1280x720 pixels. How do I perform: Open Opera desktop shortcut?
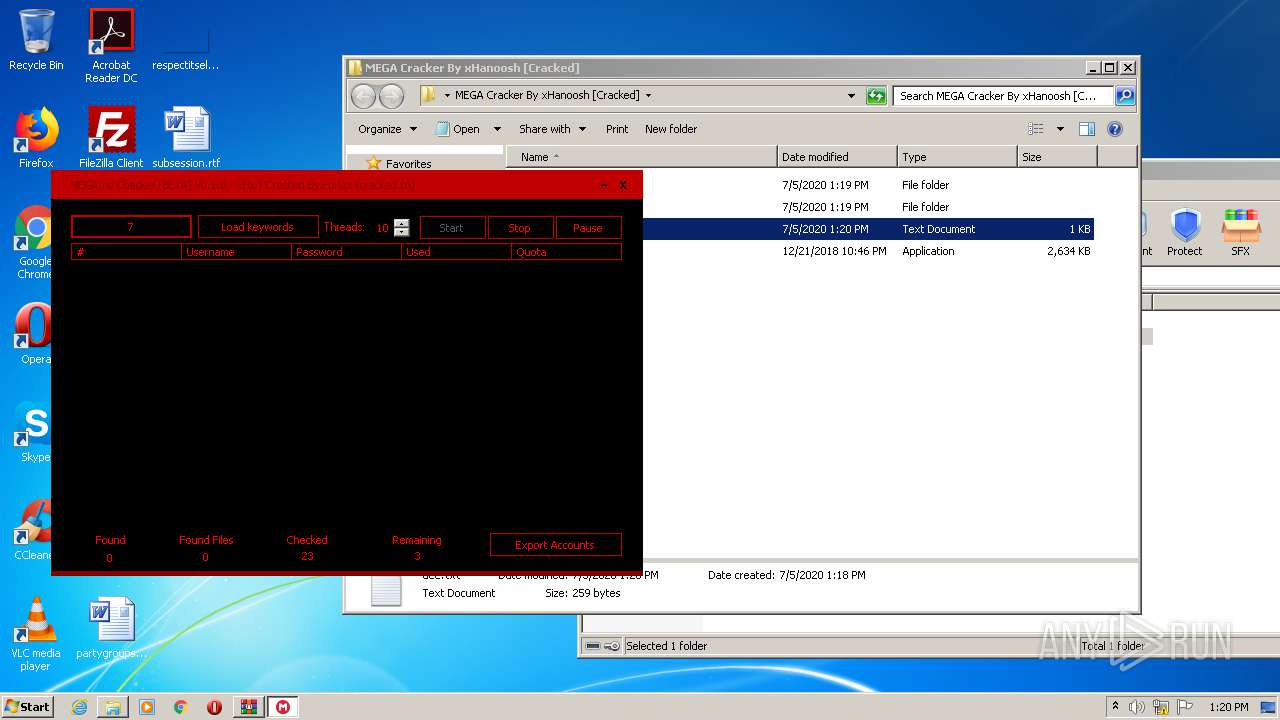[32, 334]
